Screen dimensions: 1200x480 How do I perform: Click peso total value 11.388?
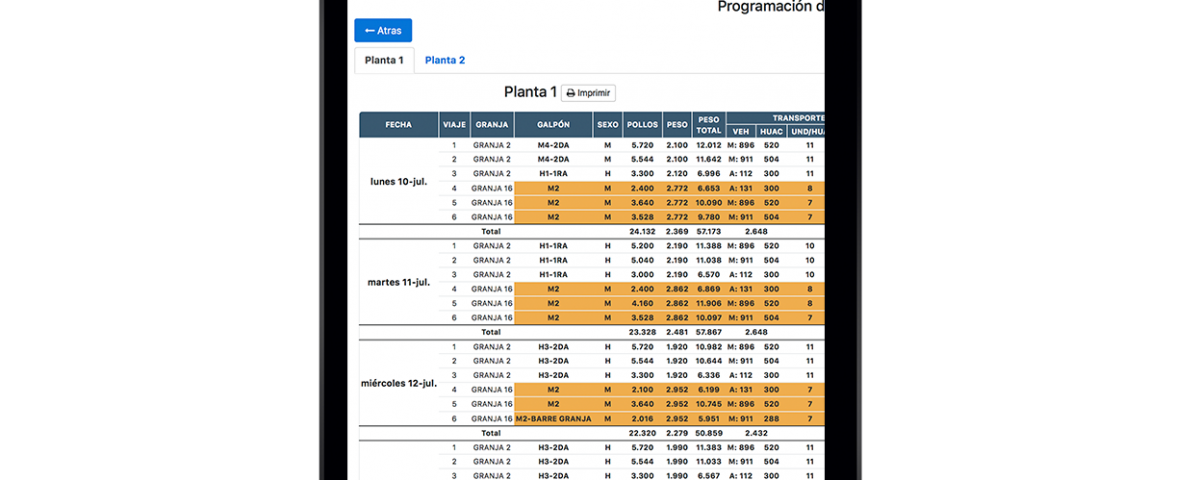pos(709,245)
